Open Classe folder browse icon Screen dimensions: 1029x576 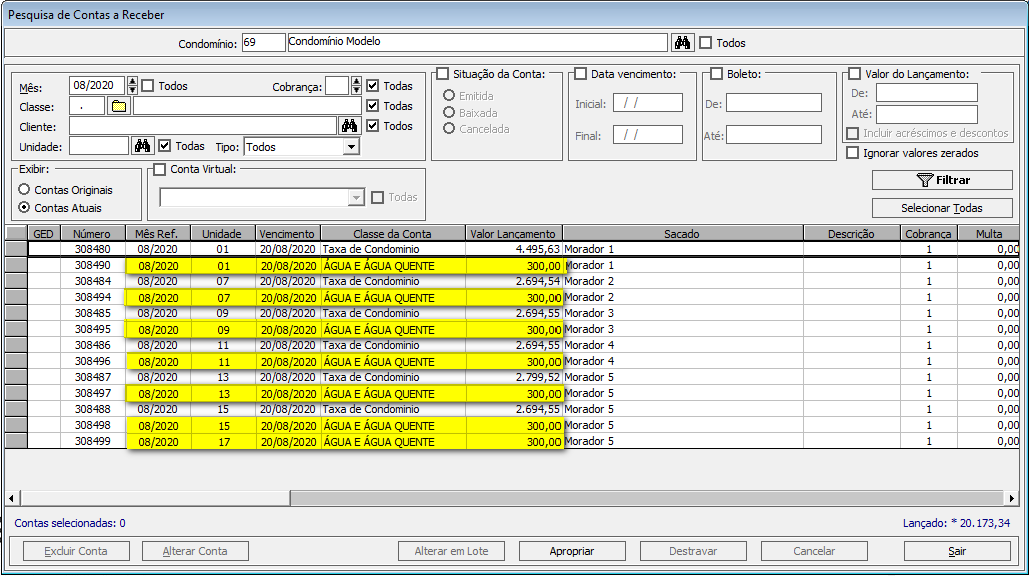point(119,106)
